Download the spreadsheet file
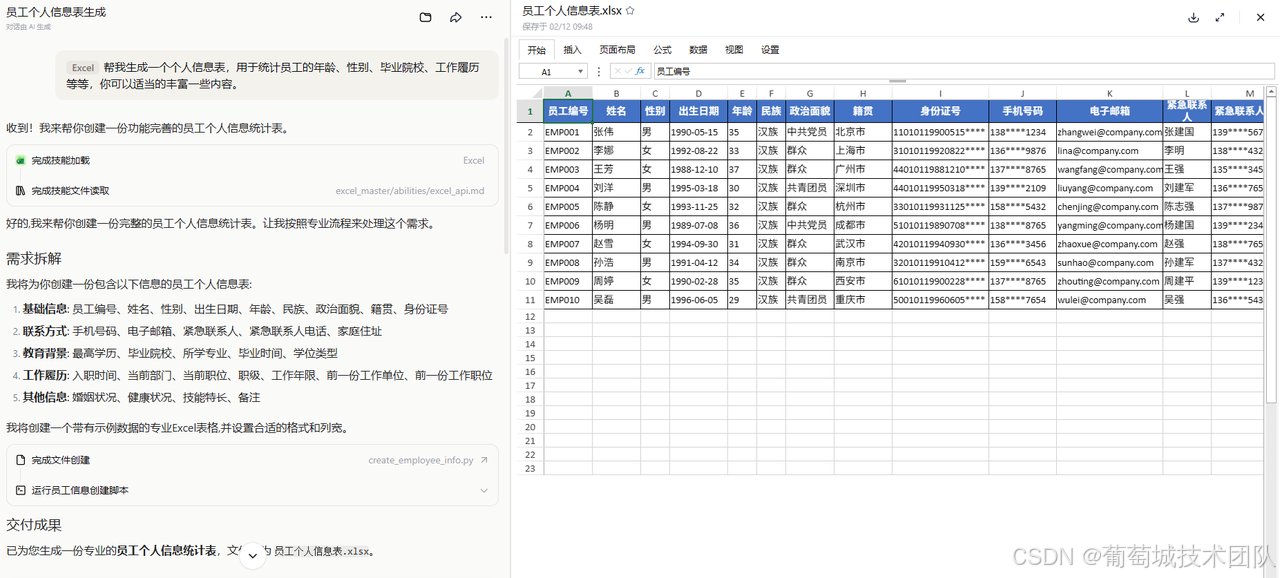The image size is (1280, 578). (1193, 17)
